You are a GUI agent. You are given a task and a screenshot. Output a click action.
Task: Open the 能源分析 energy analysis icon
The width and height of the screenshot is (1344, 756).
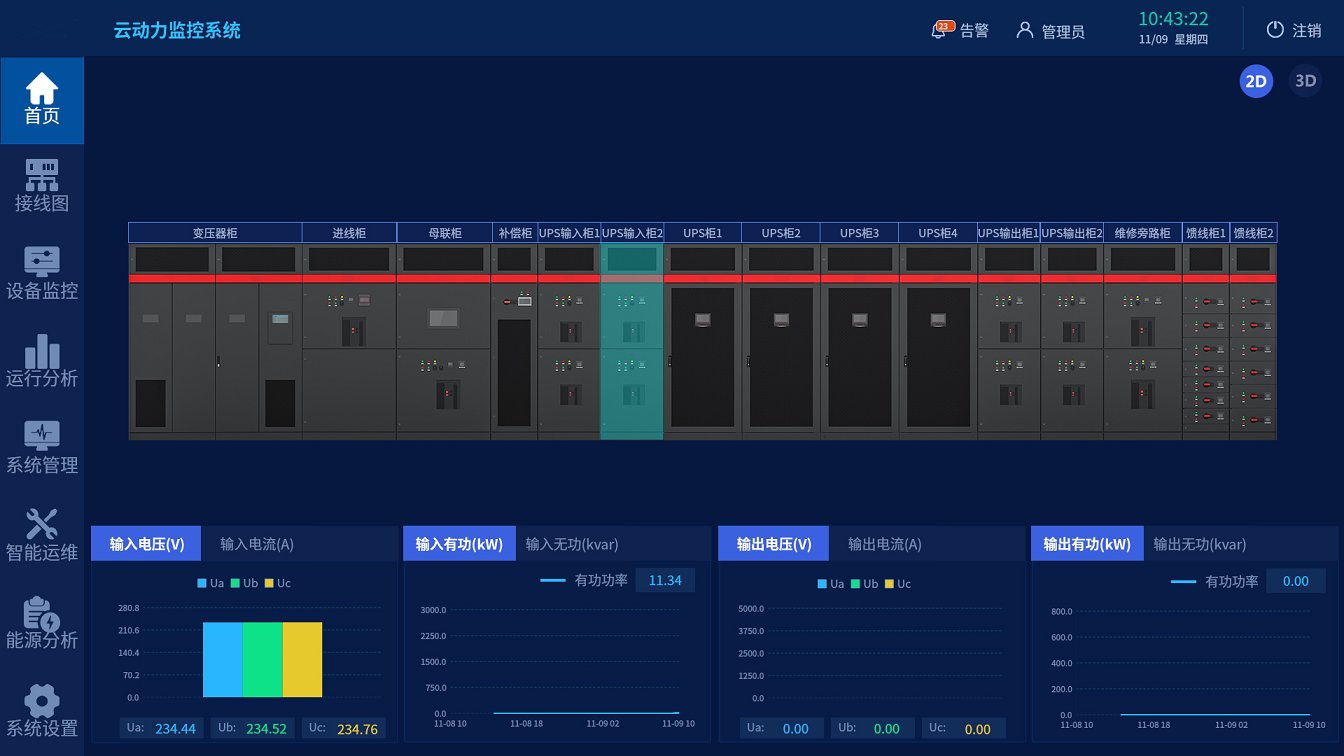[x=41, y=613]
